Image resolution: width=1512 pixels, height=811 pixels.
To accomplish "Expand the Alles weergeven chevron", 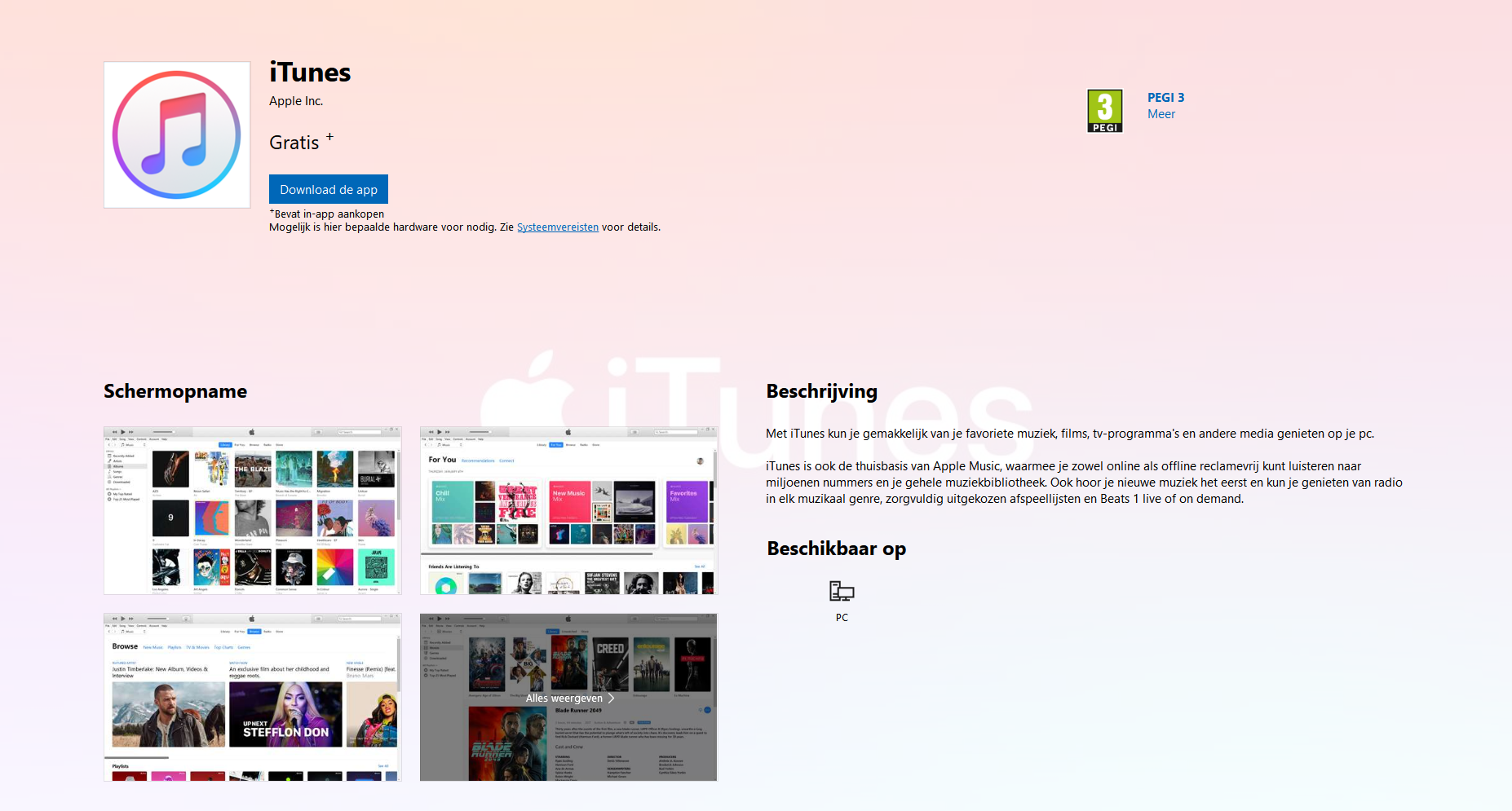I will point(610,699).
